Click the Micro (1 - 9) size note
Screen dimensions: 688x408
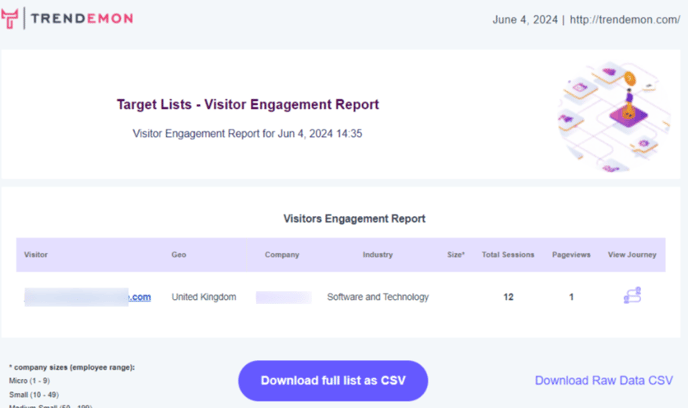coord(29,381)
